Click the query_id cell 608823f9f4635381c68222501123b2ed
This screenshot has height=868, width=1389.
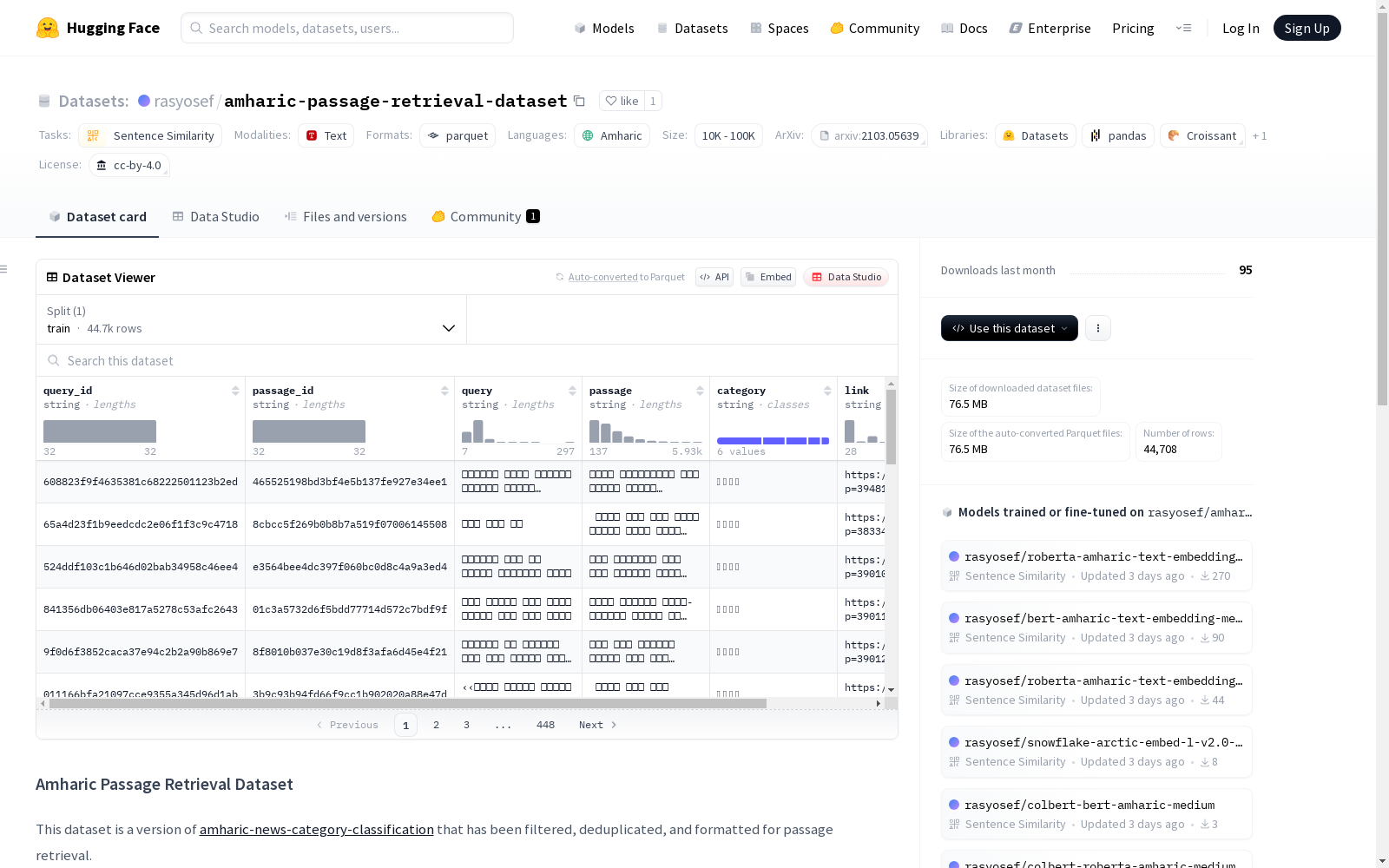(141, 482)
